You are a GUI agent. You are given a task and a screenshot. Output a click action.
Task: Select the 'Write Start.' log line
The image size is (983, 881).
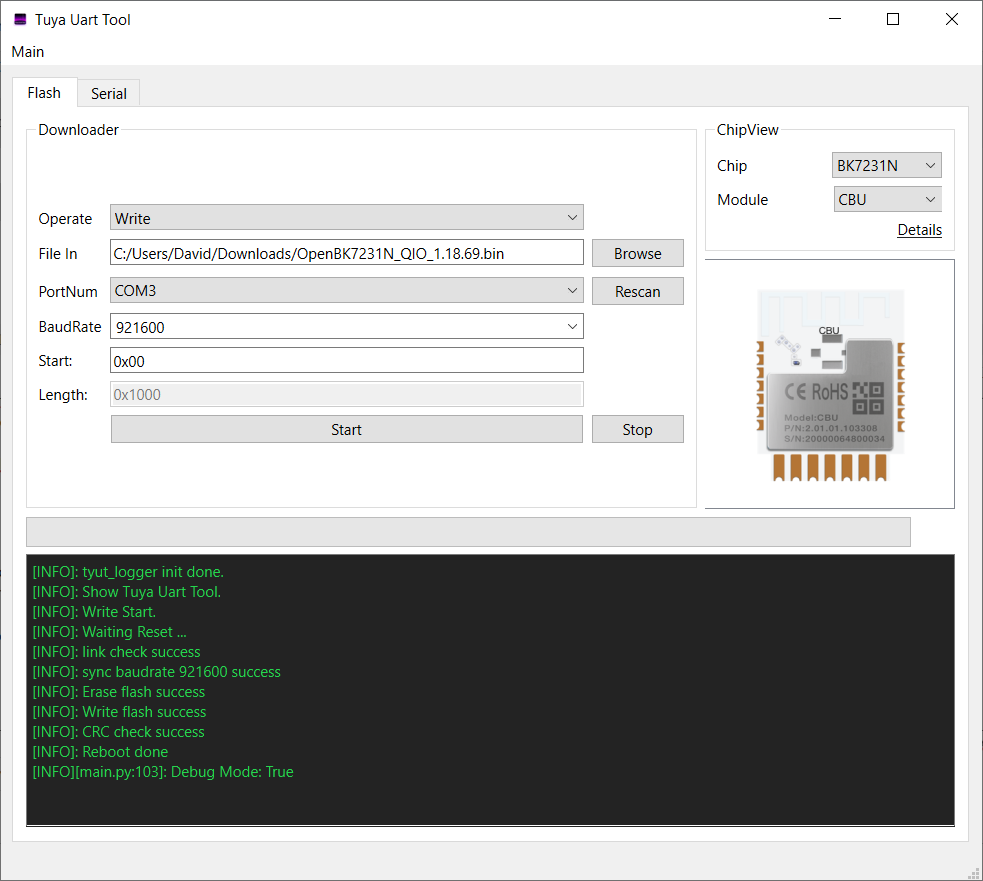click(94, 611)
